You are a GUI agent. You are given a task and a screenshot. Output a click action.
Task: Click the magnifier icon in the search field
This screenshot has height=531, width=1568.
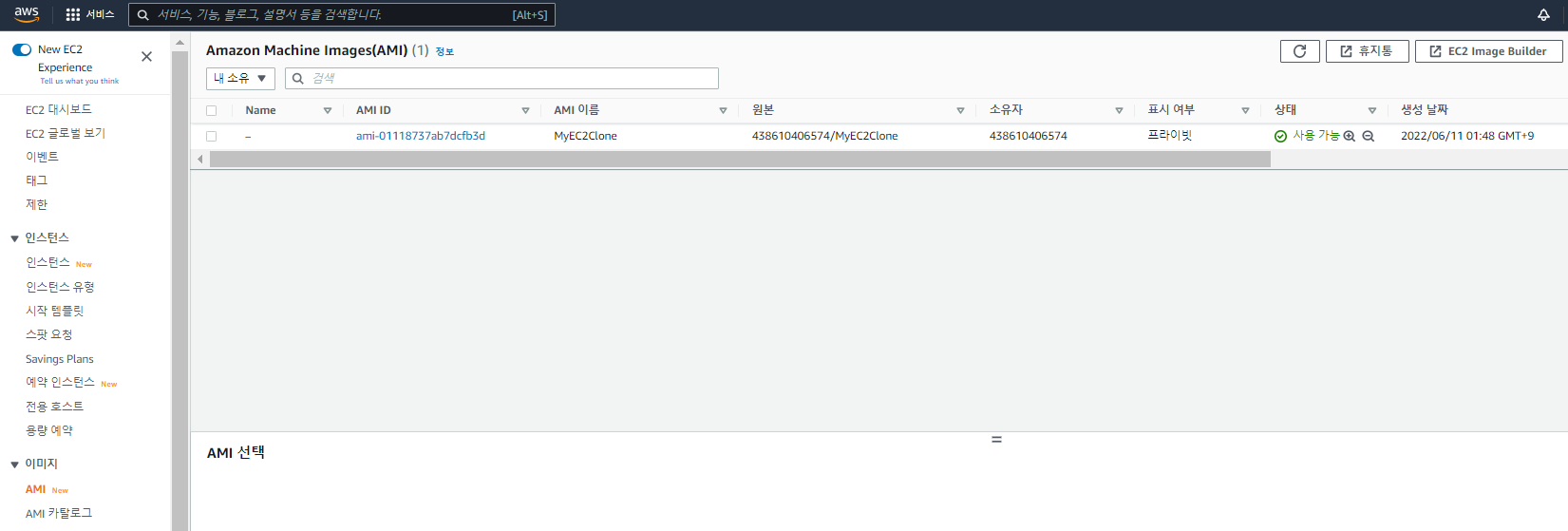click(x=298, y=79)
